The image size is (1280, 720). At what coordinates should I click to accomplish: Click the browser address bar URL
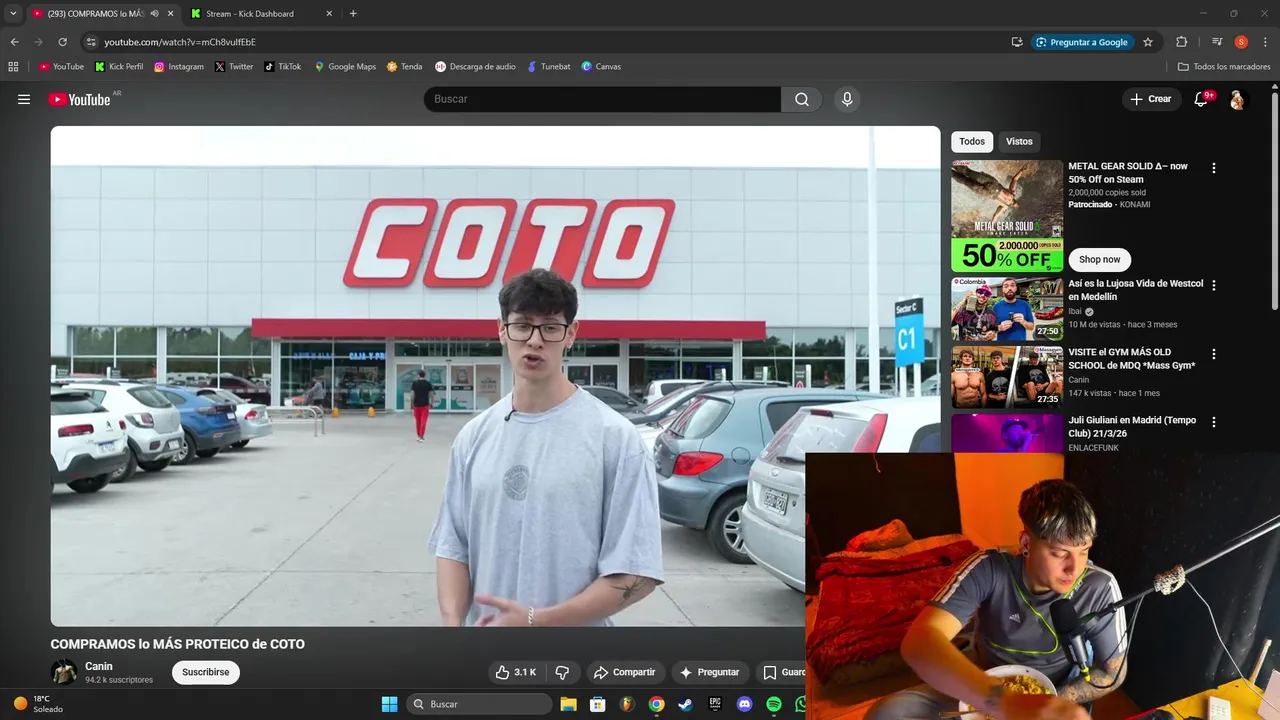180,42
